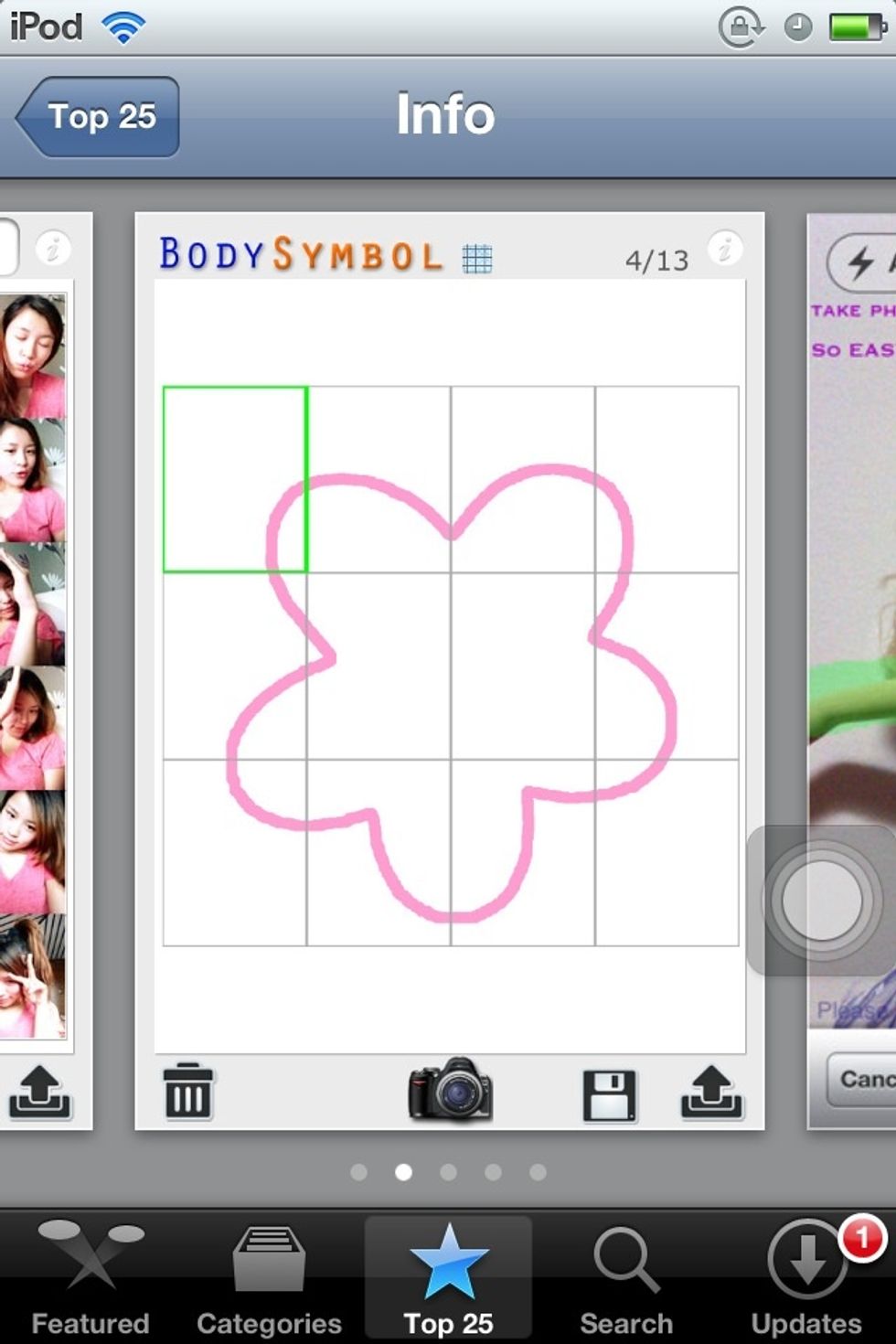Tap the battery indicator in the status bar
The width and height of the screenshot is (896, 1344).
[x=856, y=25]
